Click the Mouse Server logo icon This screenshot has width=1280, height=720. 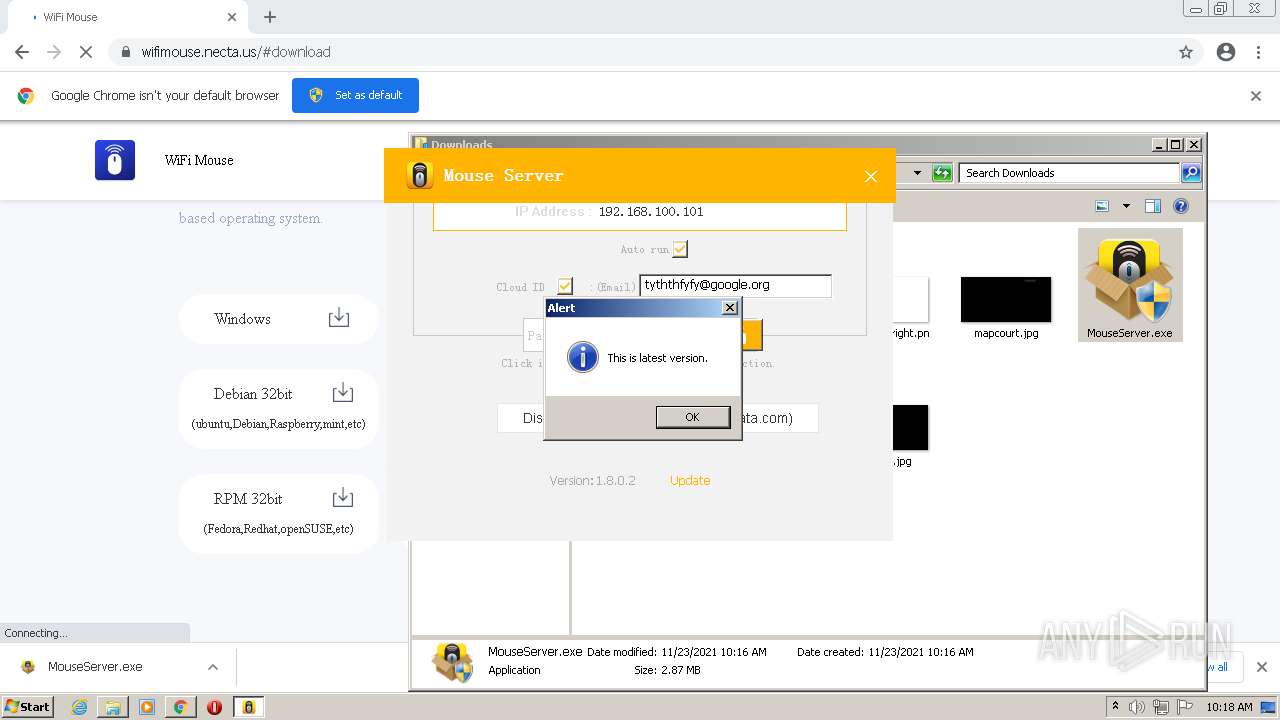click(x=420, y=175)
